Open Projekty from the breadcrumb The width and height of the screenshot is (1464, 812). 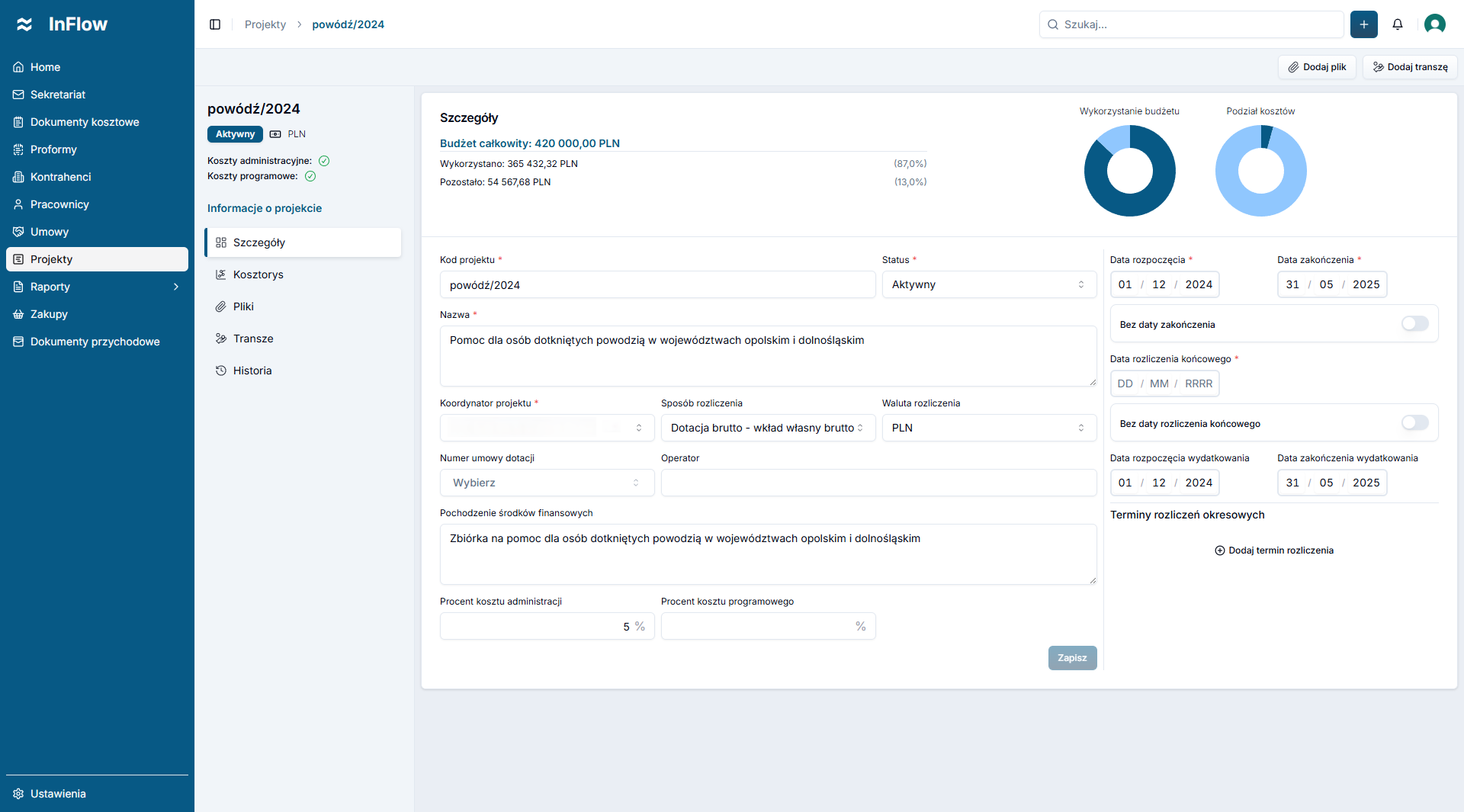(x=265, y=24)
